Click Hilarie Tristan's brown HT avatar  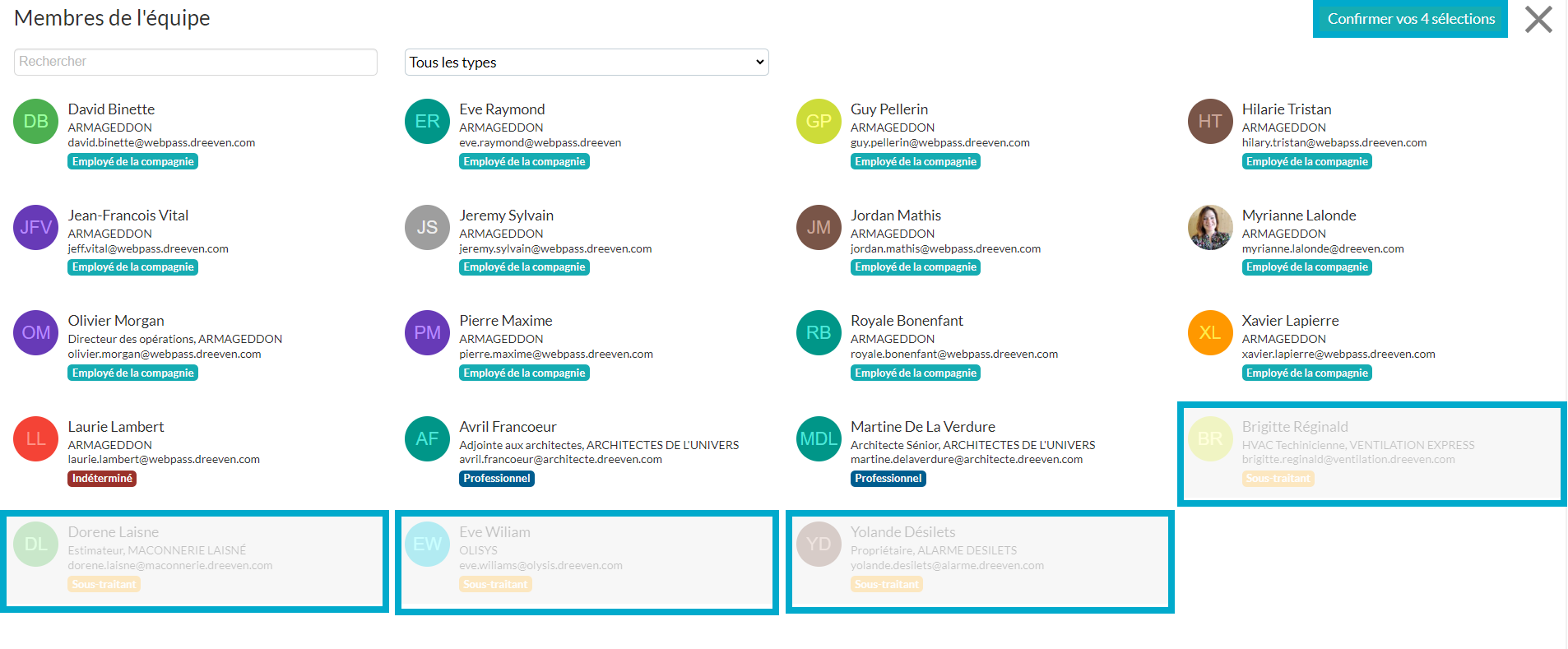coord(1209,122)
